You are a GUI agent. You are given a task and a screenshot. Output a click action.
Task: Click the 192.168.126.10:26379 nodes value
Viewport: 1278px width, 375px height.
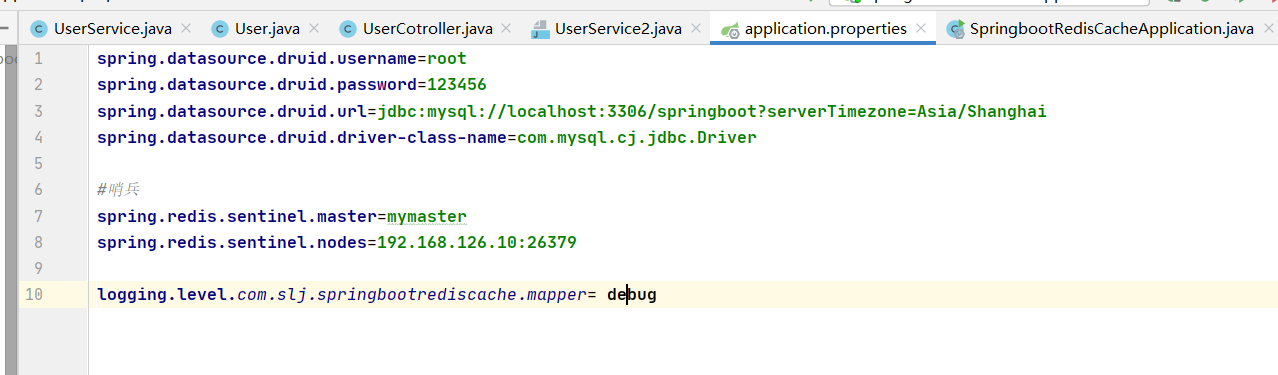[x=476, y=242]
